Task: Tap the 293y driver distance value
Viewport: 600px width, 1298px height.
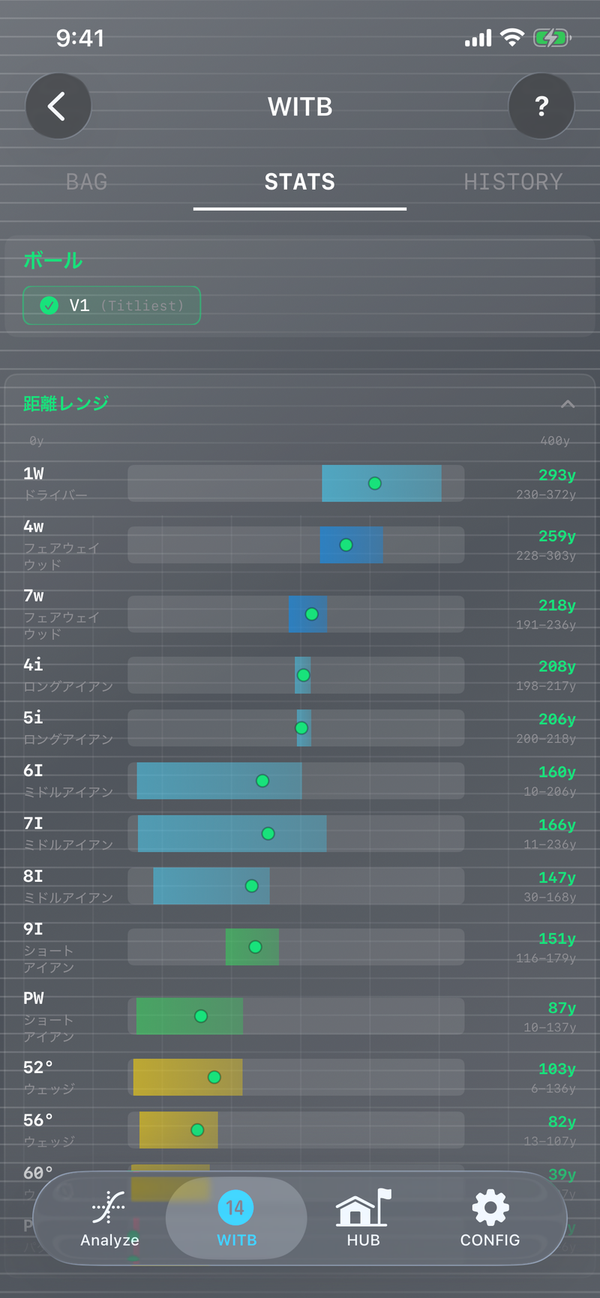Action: (x=557, y=475)
